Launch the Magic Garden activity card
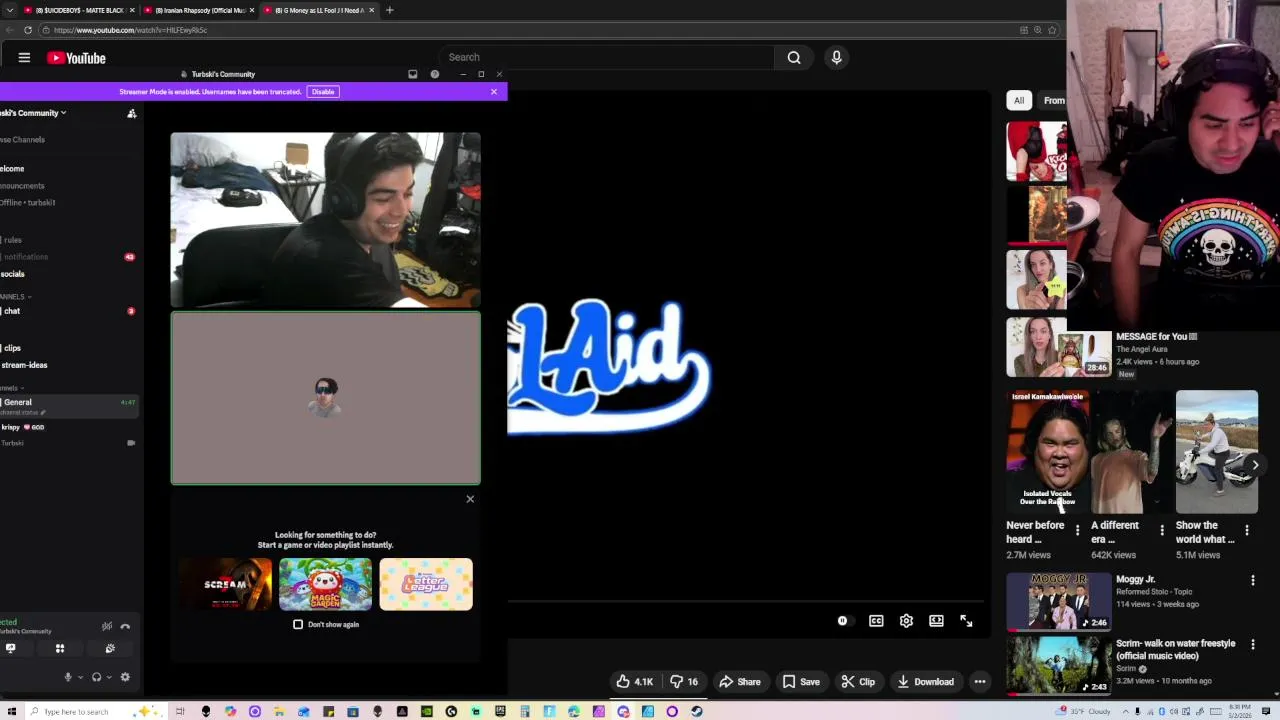 point(326,584)
